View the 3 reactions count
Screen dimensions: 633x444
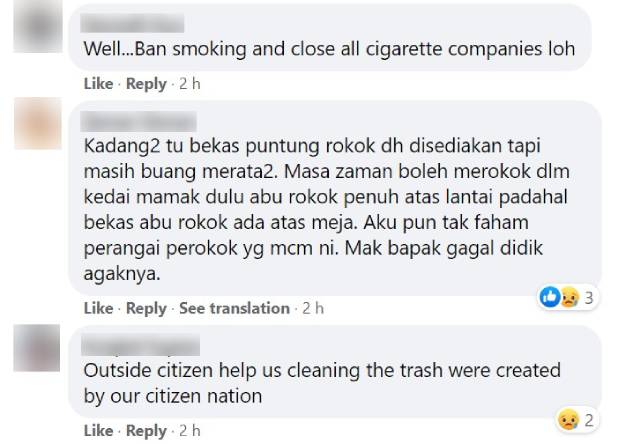pyautogui.click(x=589, y=298)
